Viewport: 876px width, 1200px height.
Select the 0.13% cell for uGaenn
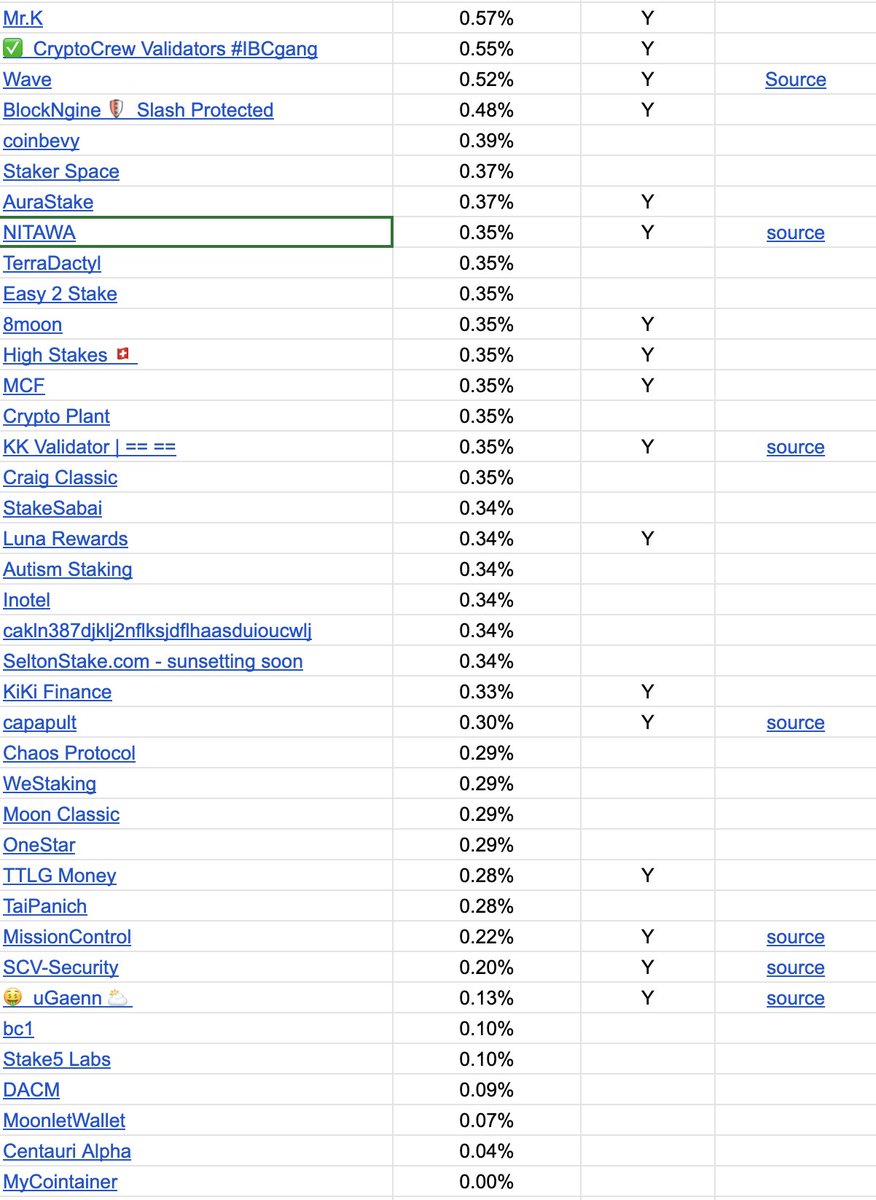tap(486, 998)
